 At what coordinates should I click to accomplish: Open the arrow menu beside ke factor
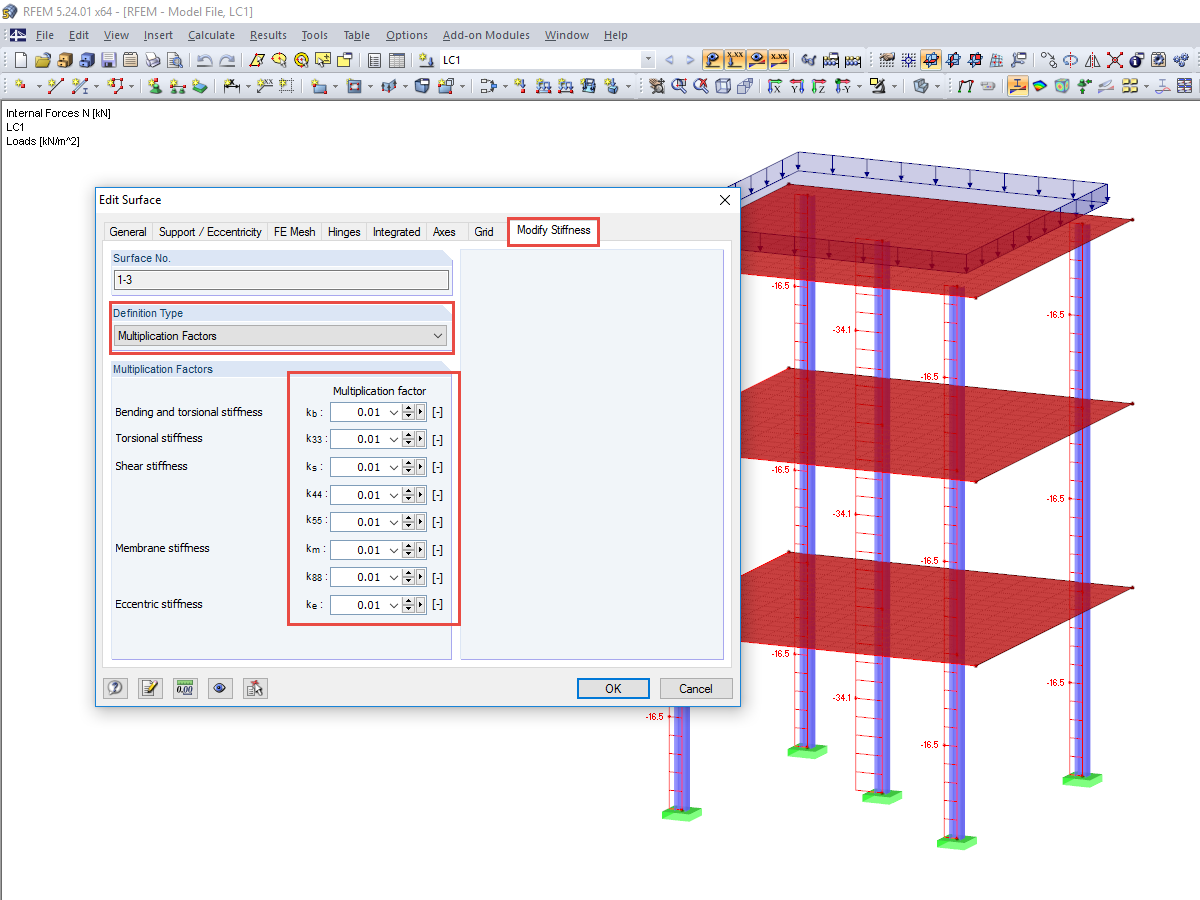click(x=421, y=605)
